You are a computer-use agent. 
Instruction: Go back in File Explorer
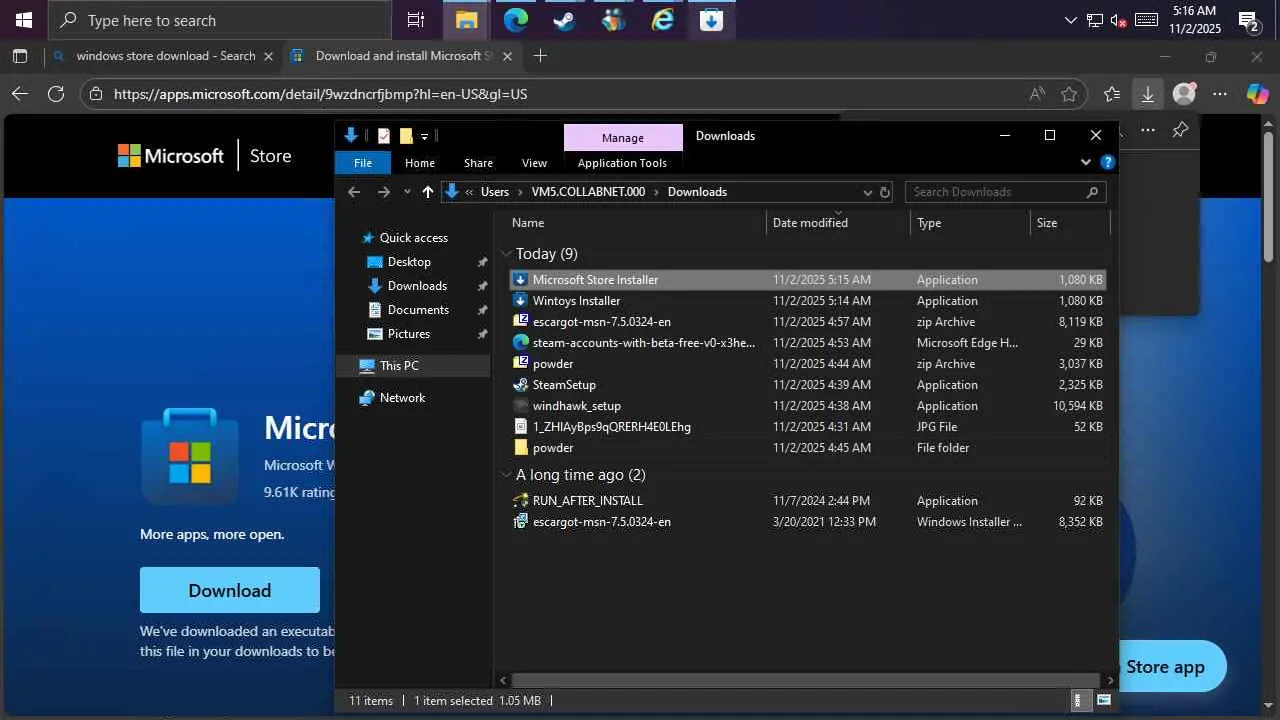tap(354, 192)
